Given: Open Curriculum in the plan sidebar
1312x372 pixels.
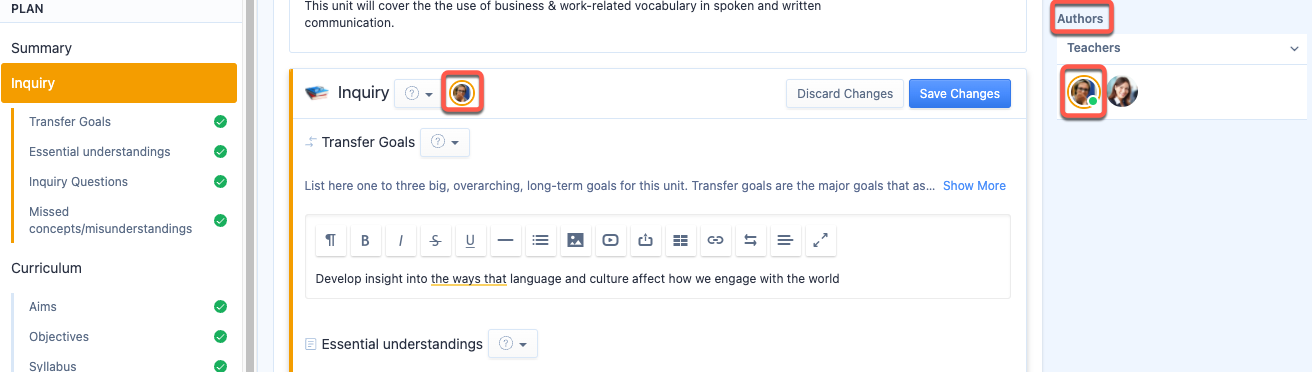Looking at the screenshot, I should pos(46,268).
